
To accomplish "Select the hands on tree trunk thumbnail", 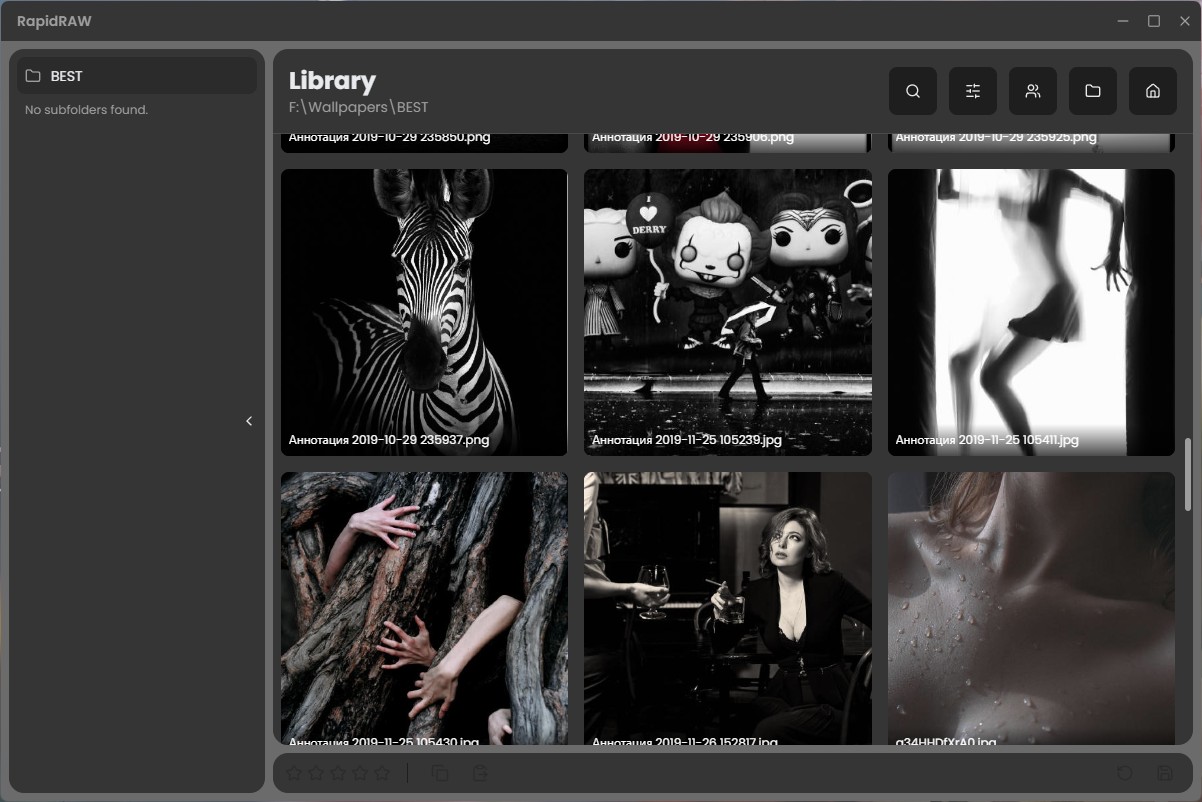I will (424, 607).
